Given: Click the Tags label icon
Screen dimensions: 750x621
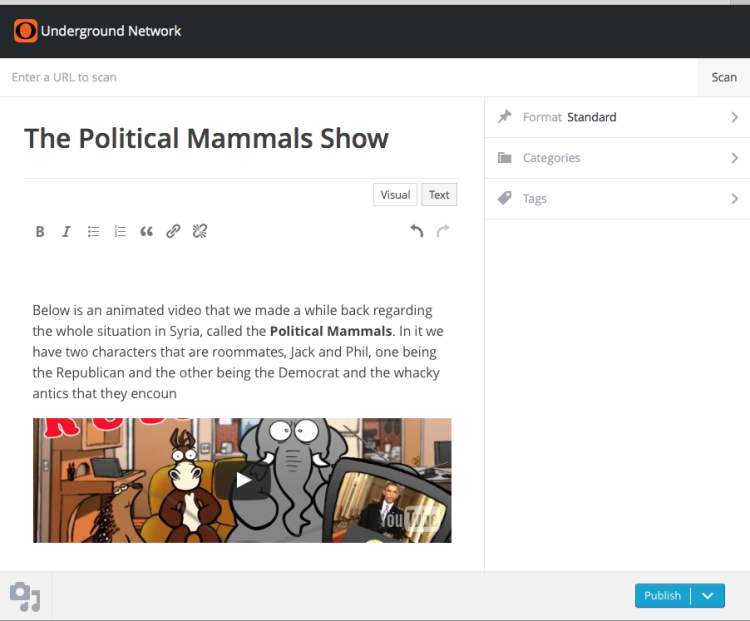Looking at the screenshot, I should (505, 198).
